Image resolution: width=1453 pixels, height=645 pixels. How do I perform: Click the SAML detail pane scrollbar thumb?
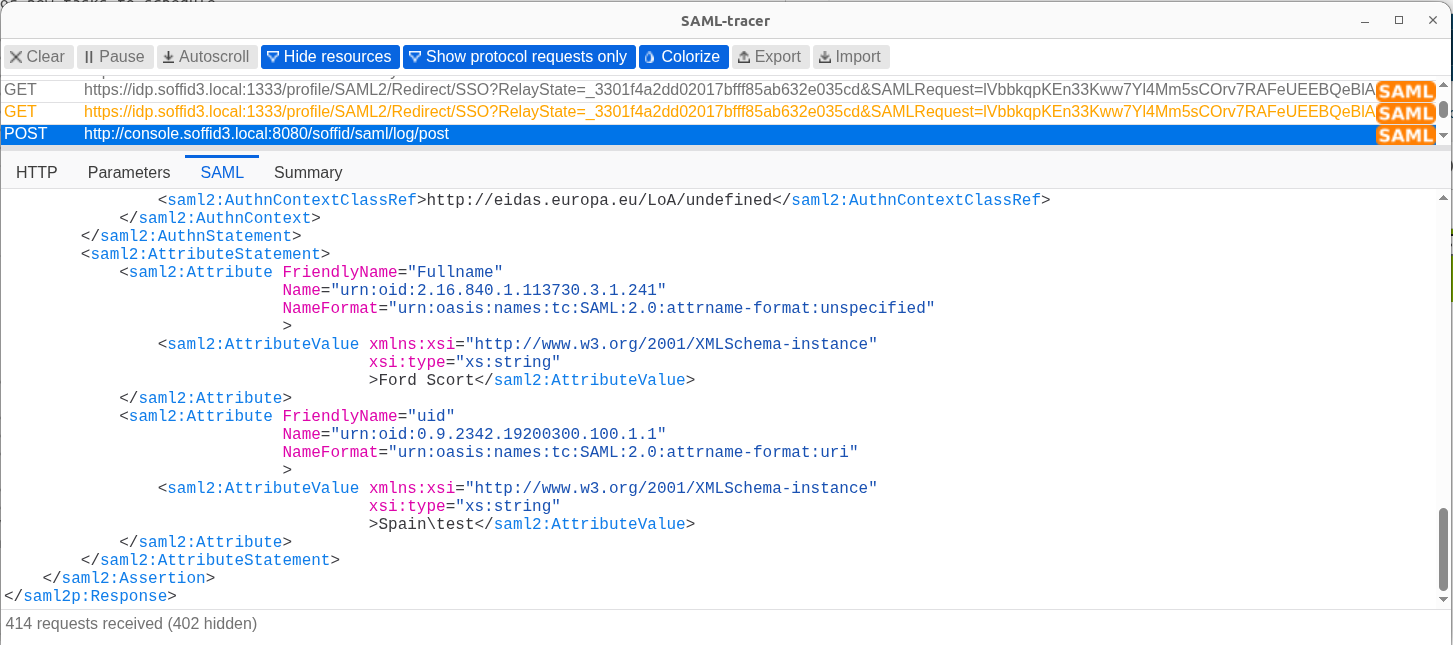tap(1443, 548)
